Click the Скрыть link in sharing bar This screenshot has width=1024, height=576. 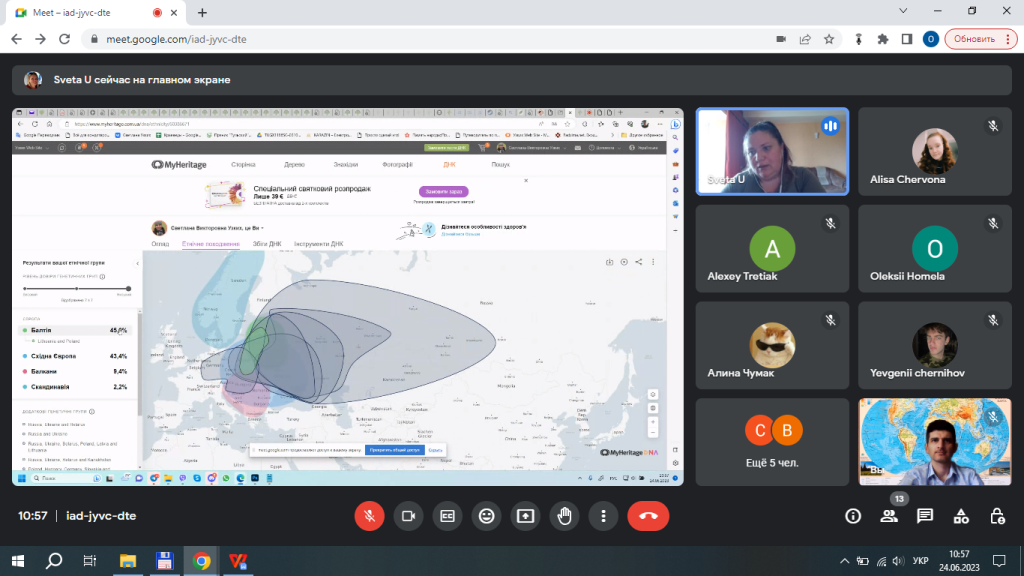tap(435, 450)
